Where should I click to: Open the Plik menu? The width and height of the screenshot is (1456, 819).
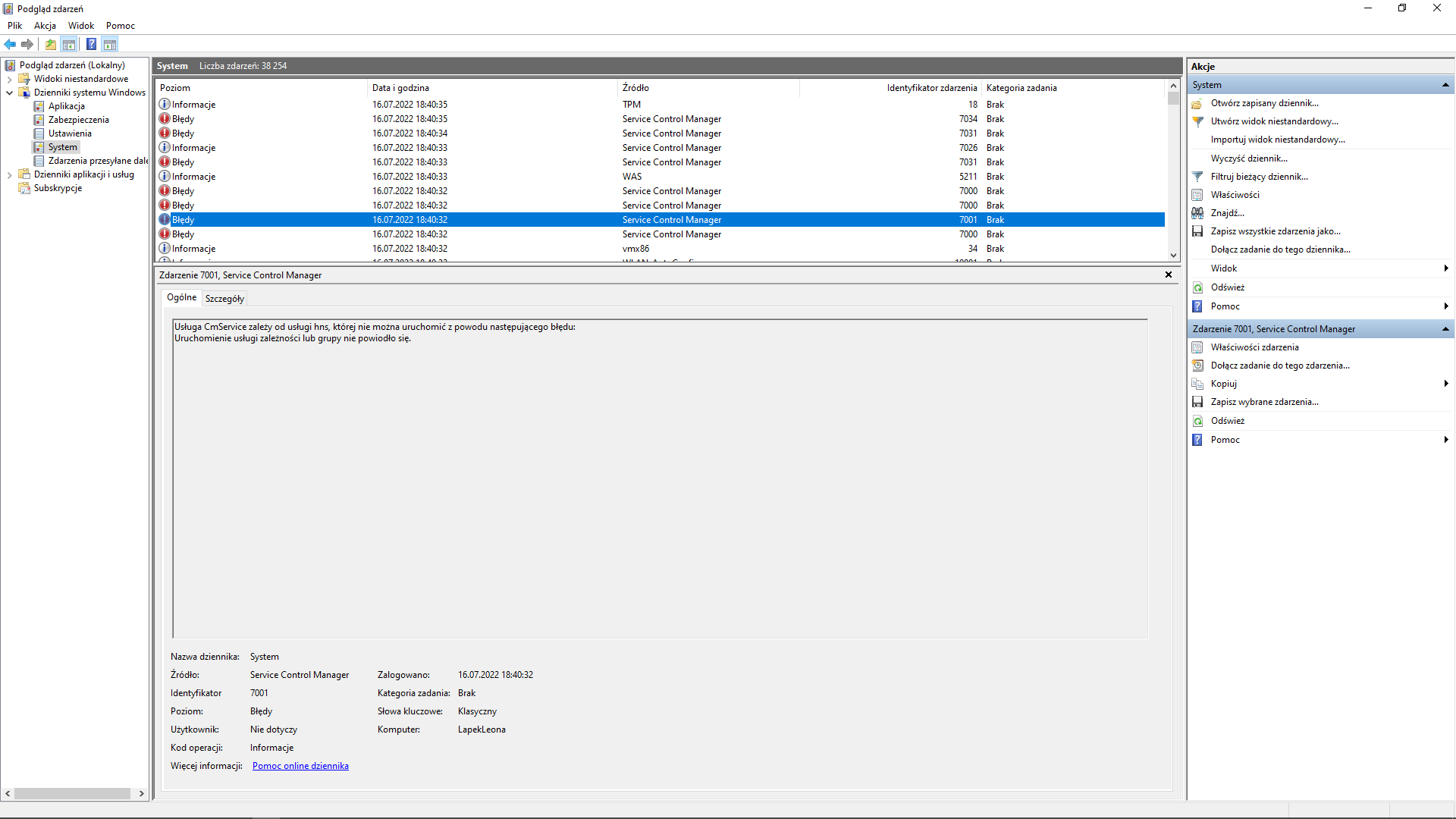pos(14,26)
